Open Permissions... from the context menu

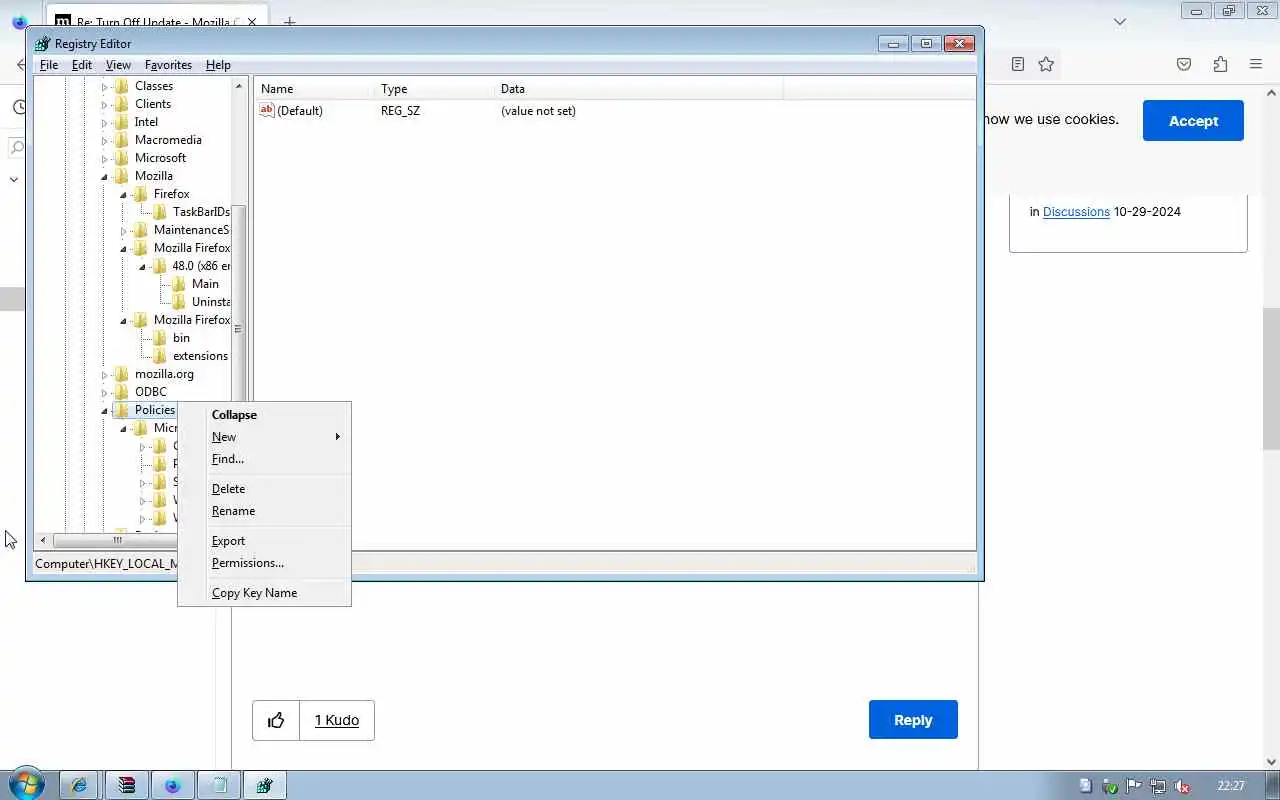pos(265,563)
